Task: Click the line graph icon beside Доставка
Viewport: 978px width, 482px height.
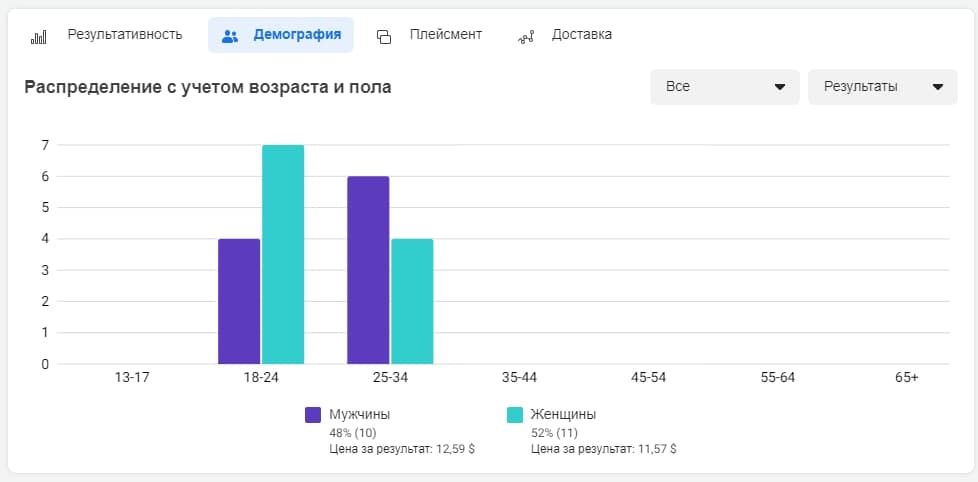Action: 526,37
